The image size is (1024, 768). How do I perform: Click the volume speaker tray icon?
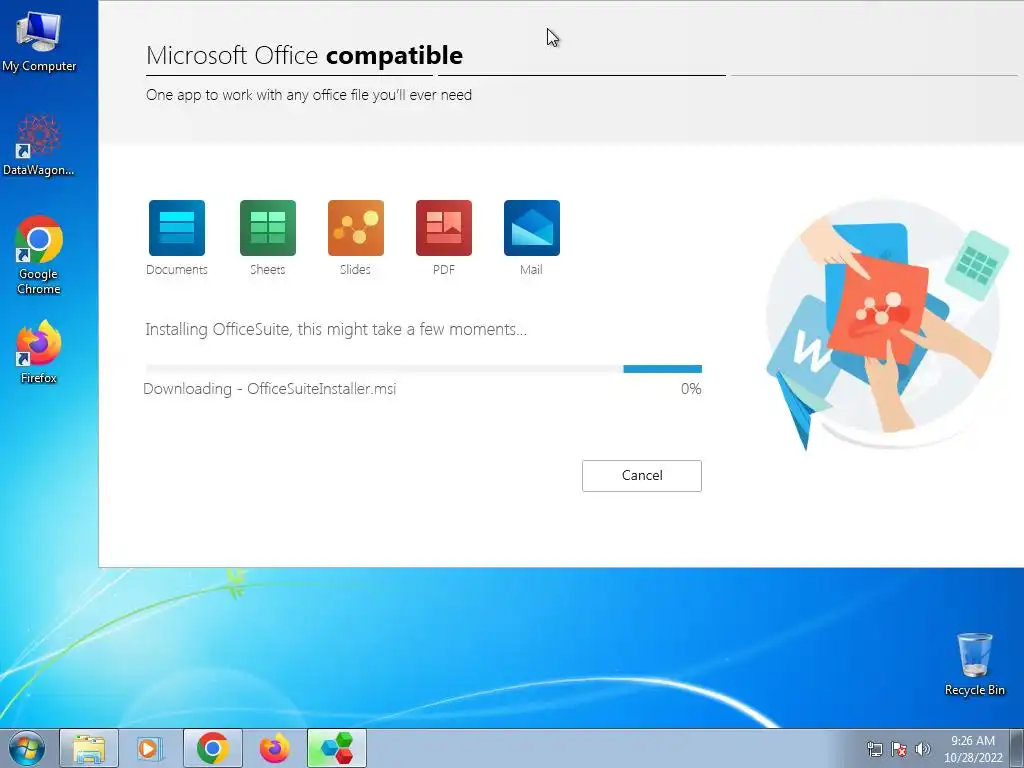click(x=922, y=749)
